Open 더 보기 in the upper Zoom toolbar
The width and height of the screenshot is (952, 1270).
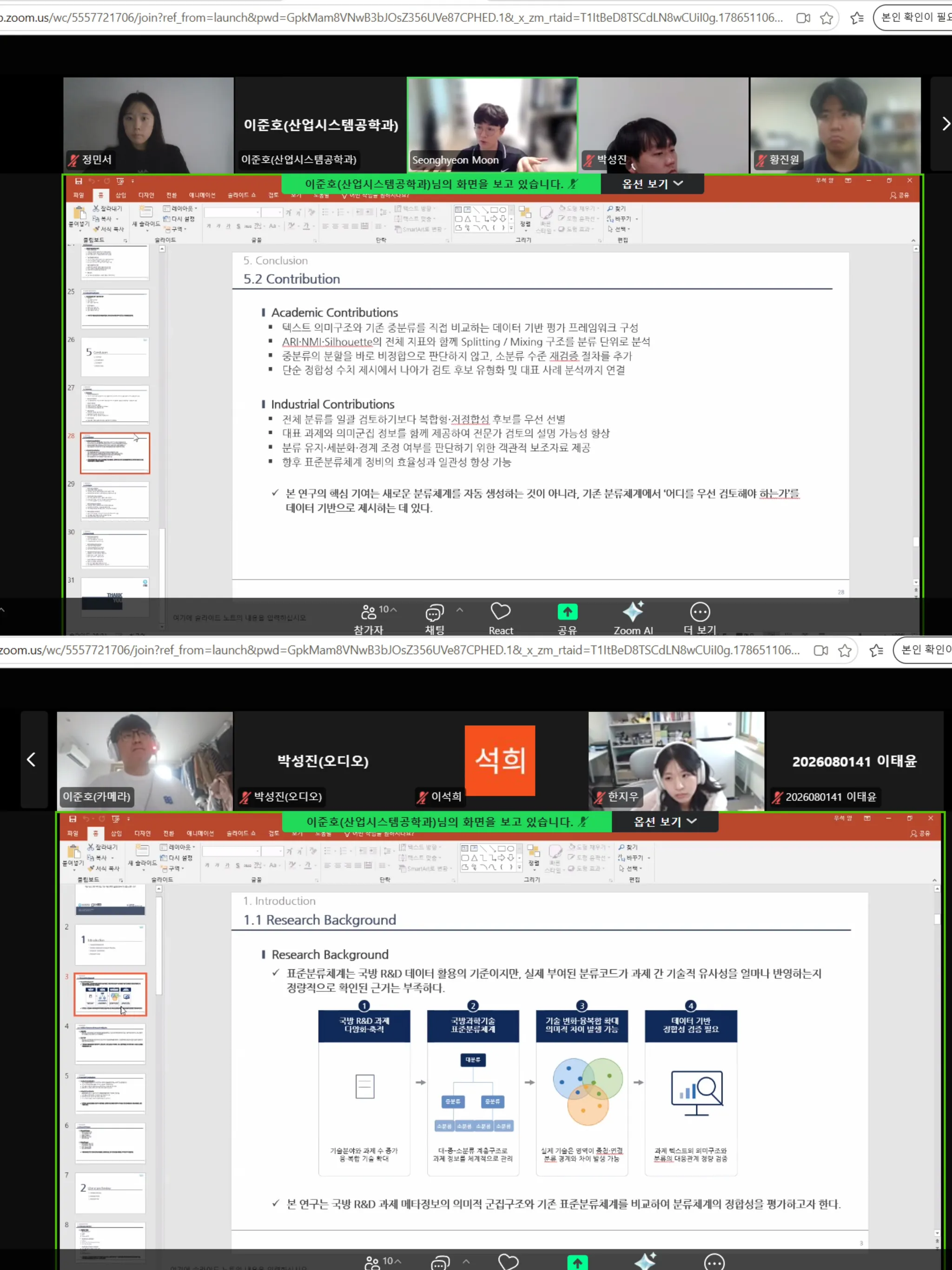[700, 618]
